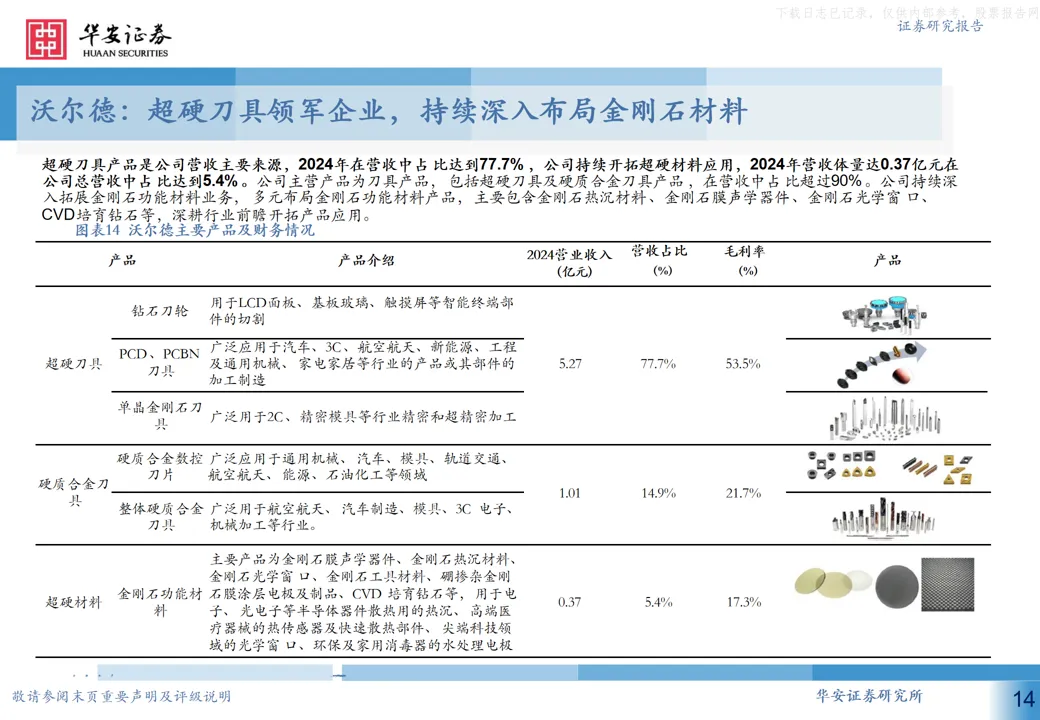
Task: Click the 单晶金刚石刀具 product cell
Action: click(160, 416)
